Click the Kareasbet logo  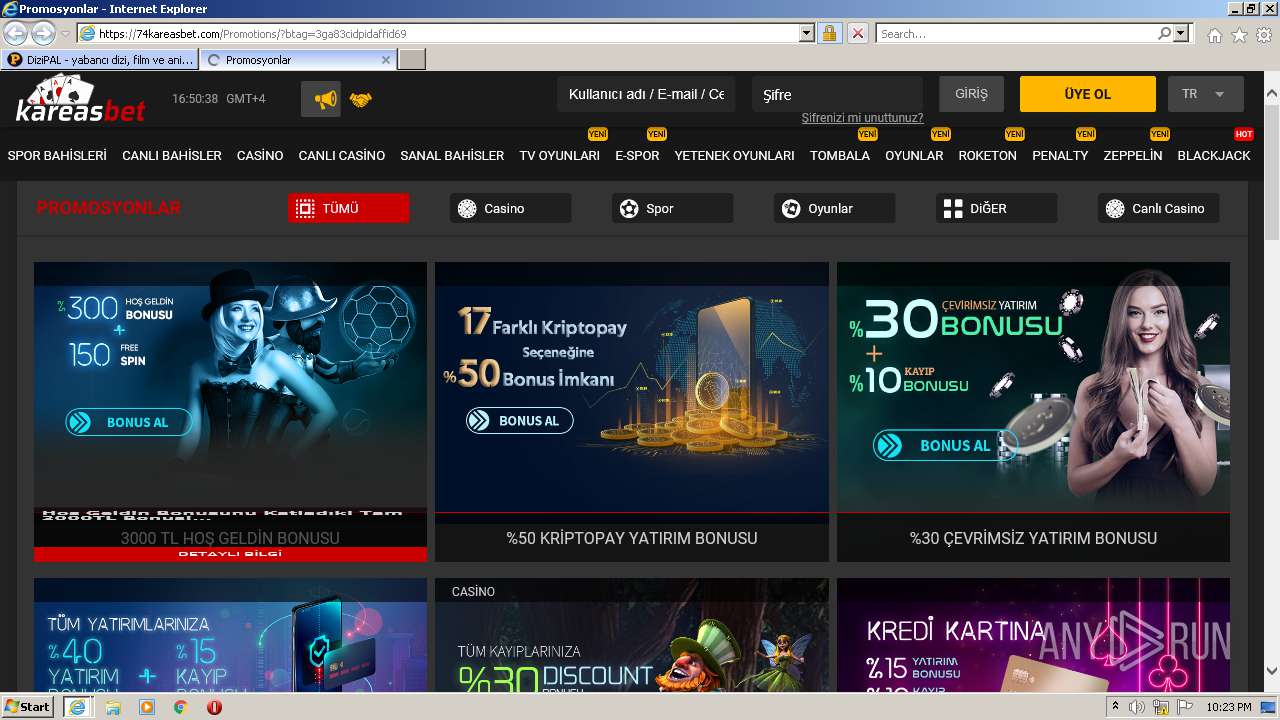tap(80, 98)
